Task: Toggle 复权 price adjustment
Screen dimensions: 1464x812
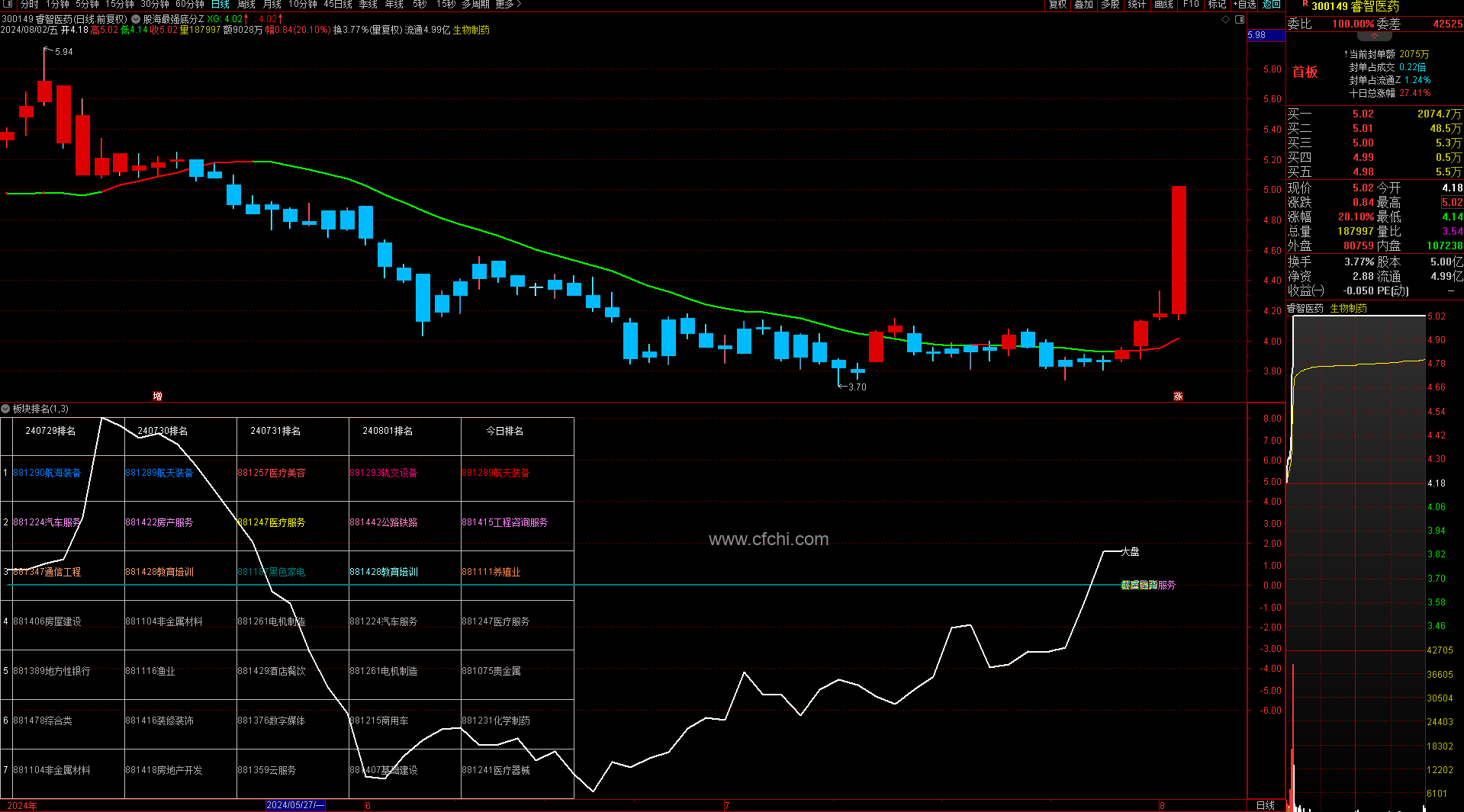Action: (x=1057, y=5)
